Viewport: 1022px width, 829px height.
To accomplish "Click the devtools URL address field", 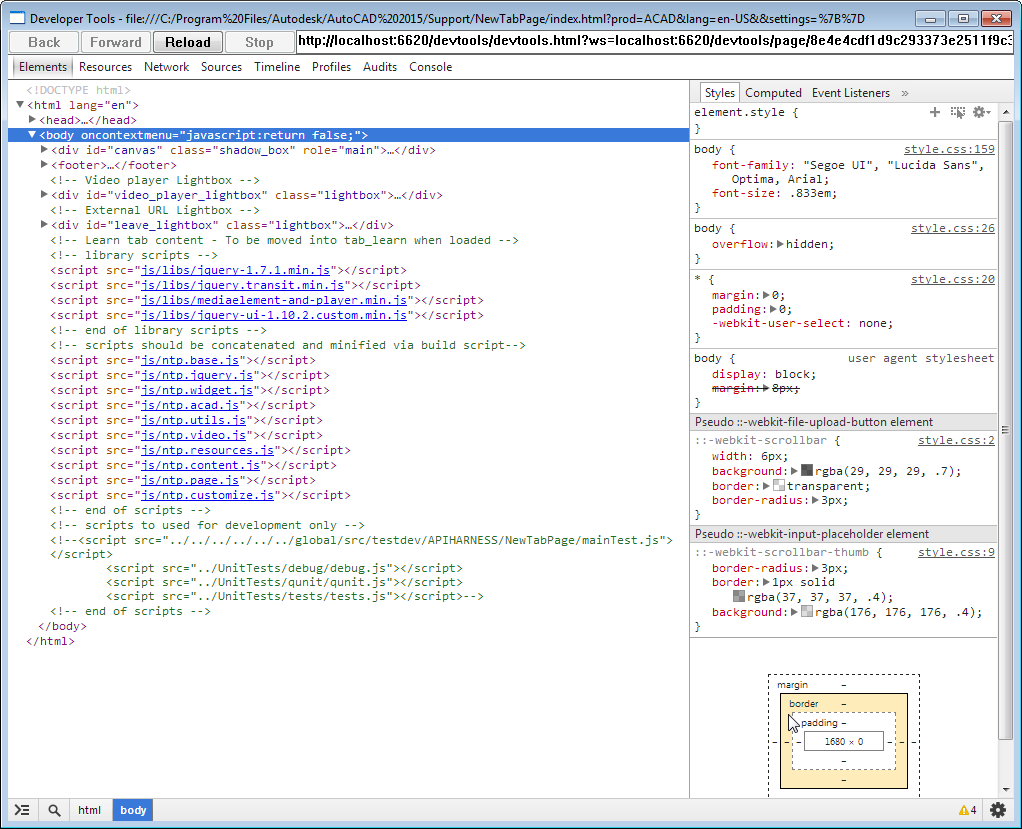I will [655, 42].
